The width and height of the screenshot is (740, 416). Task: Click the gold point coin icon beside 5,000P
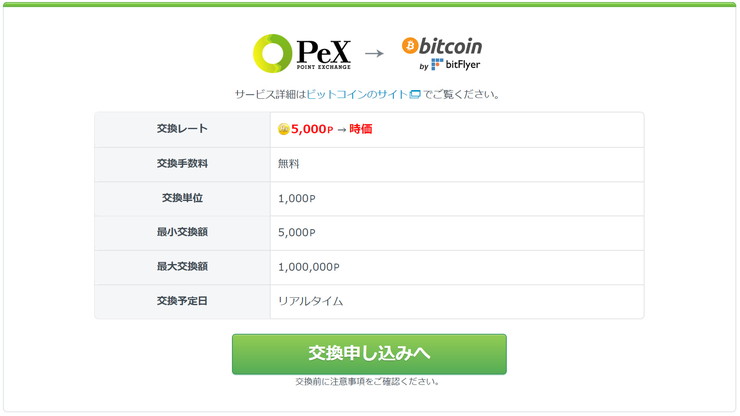(284, 129)
